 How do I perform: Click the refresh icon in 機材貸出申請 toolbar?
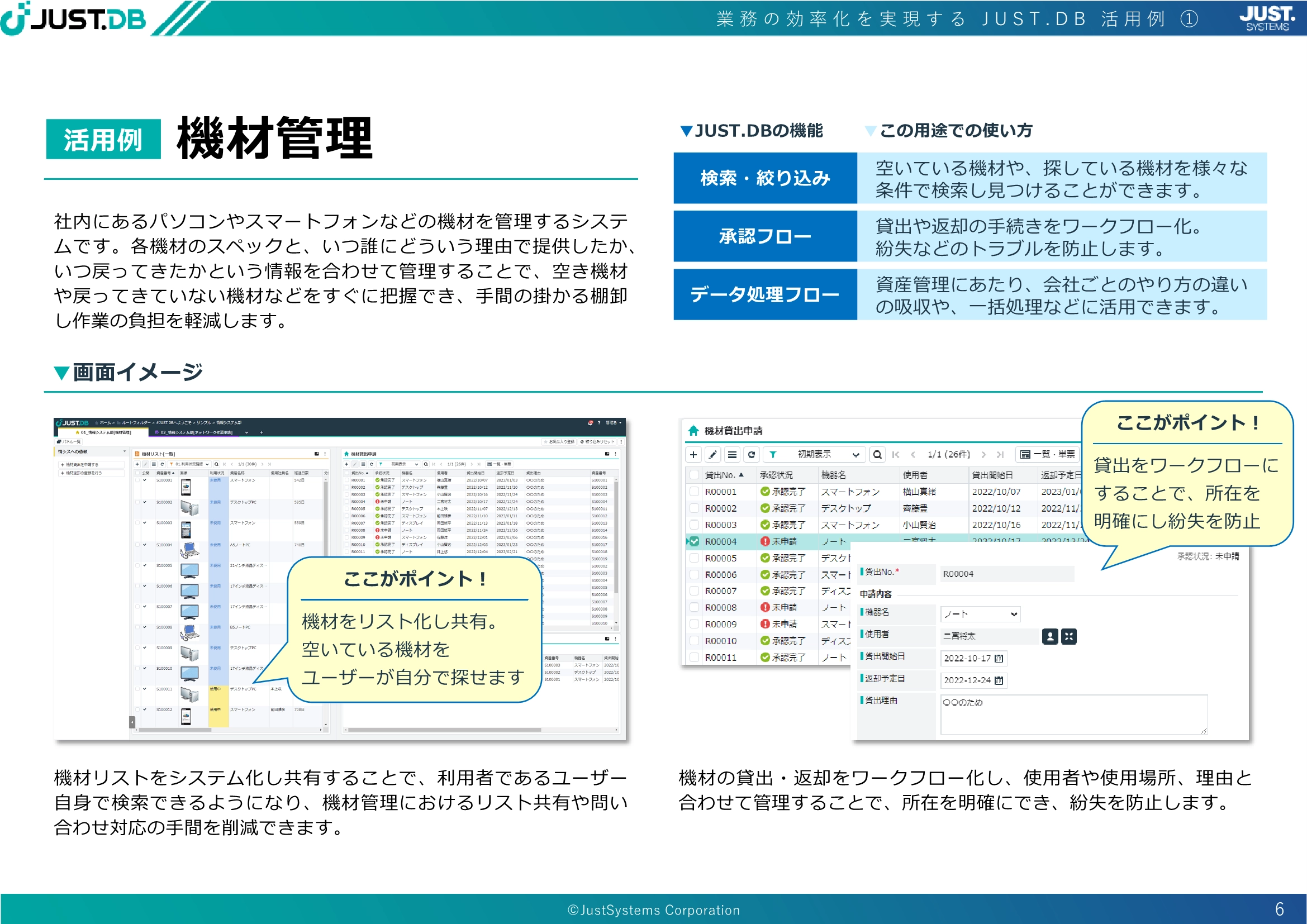coord(752,455)
